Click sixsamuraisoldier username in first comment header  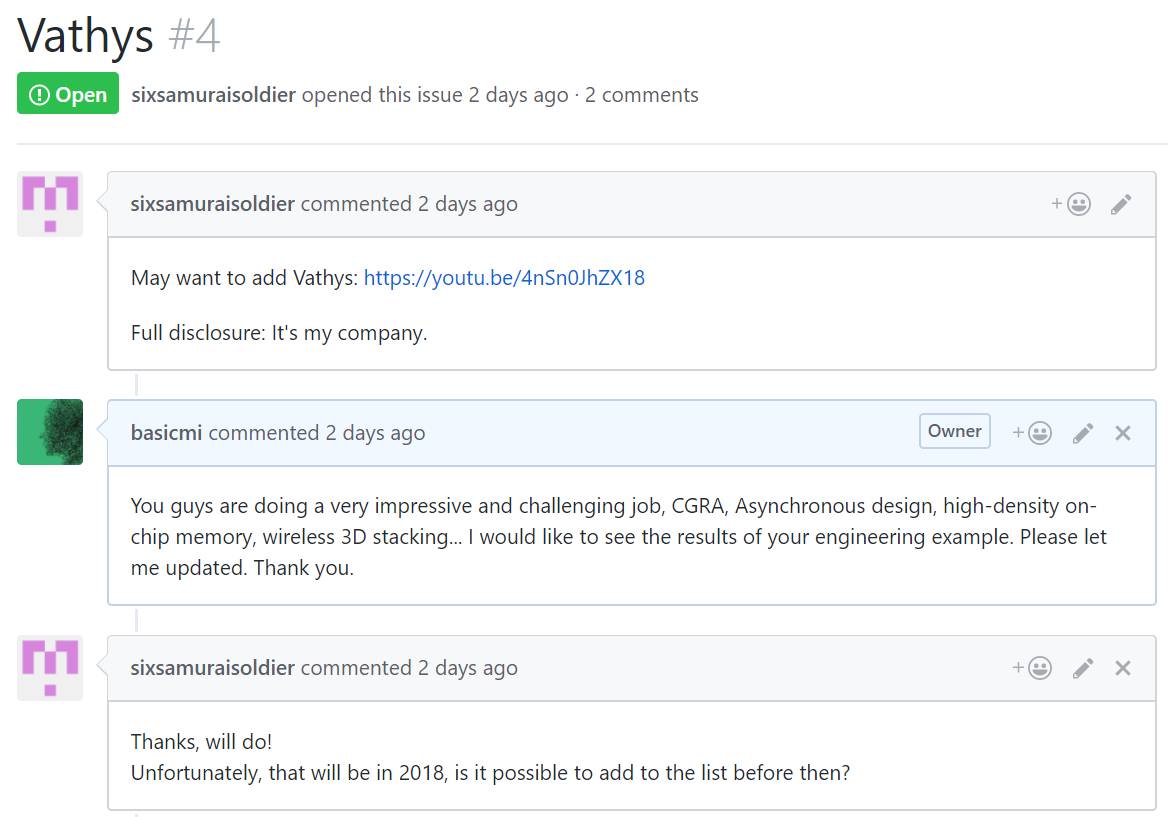coord(212,204)
